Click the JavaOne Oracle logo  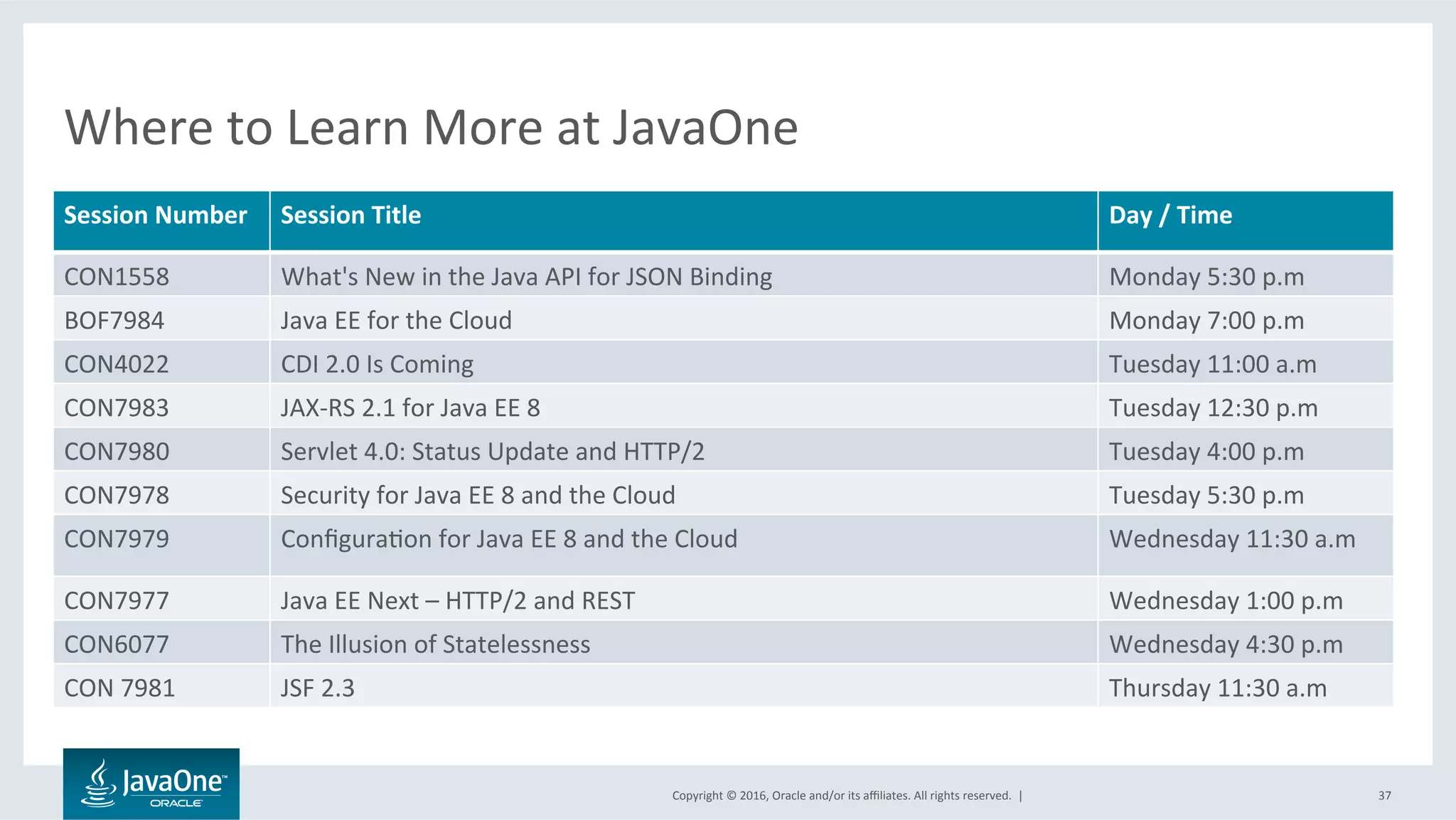click(151, 783)
